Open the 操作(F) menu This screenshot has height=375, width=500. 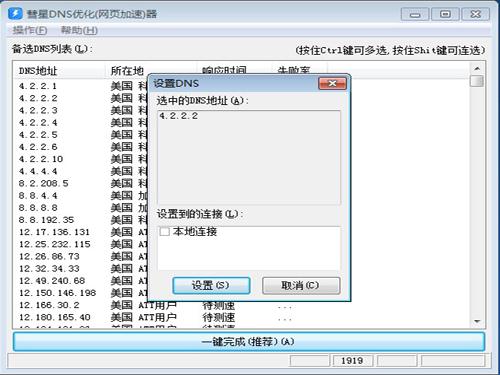click(30, 30)
